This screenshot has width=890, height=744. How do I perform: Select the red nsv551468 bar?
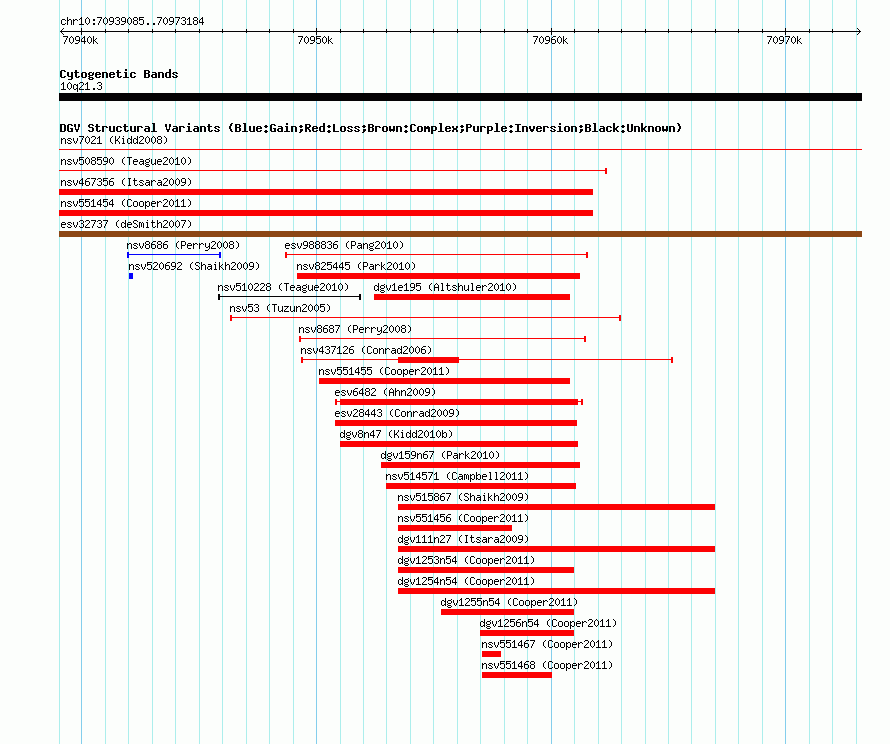(517, 675)
